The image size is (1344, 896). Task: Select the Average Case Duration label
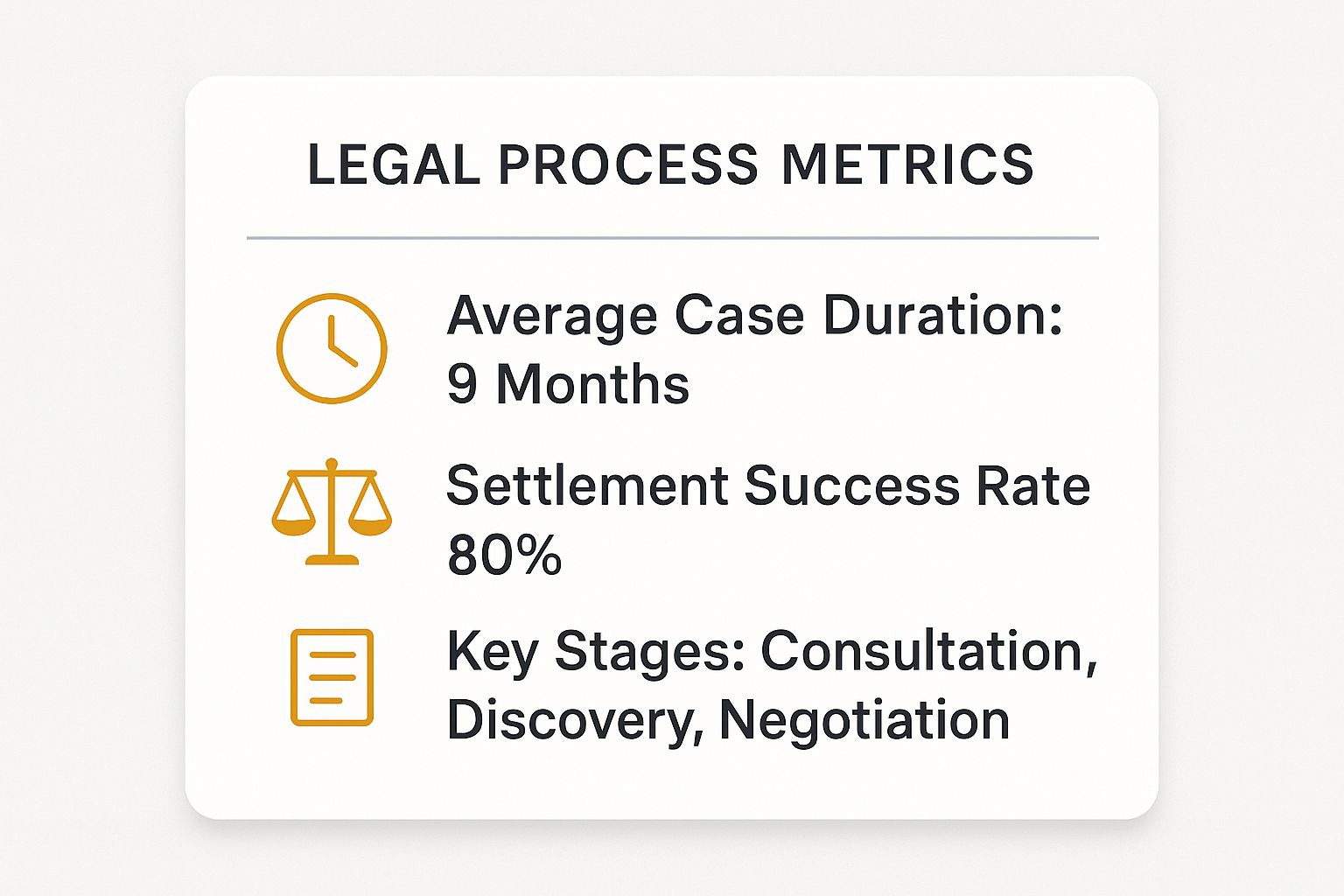tap(754, 315)
